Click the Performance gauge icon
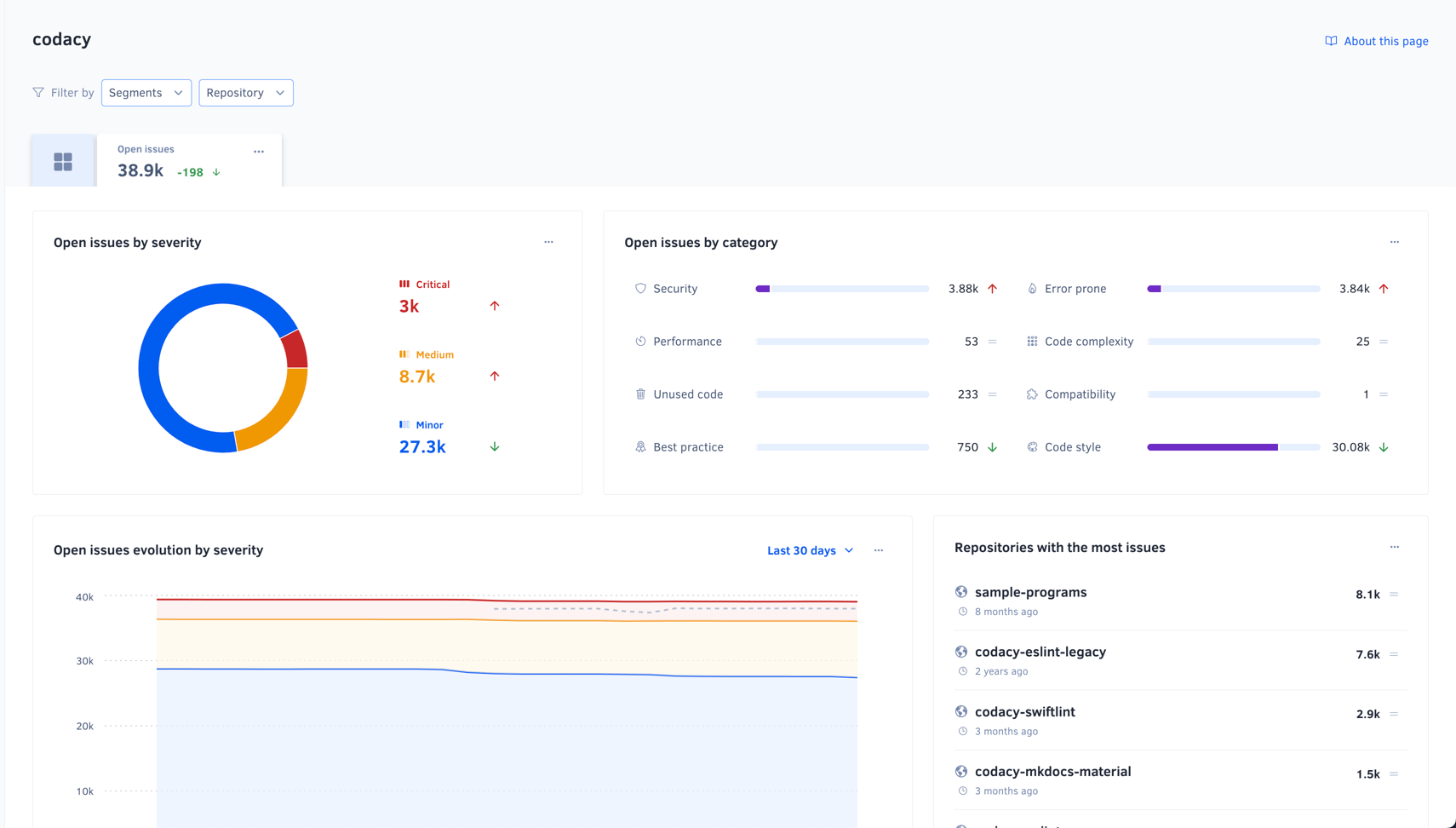Image resolution: width=1456 pixels, height=828 pixels. click(x=640, y=342)
